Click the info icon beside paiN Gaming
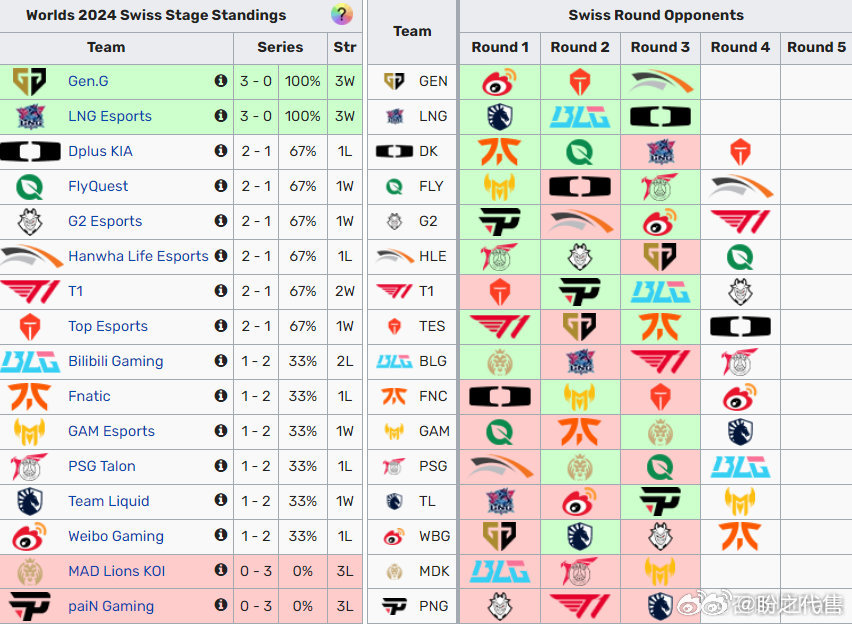The height and width of the screenshot is (624, 852). [x=221, y=606]
